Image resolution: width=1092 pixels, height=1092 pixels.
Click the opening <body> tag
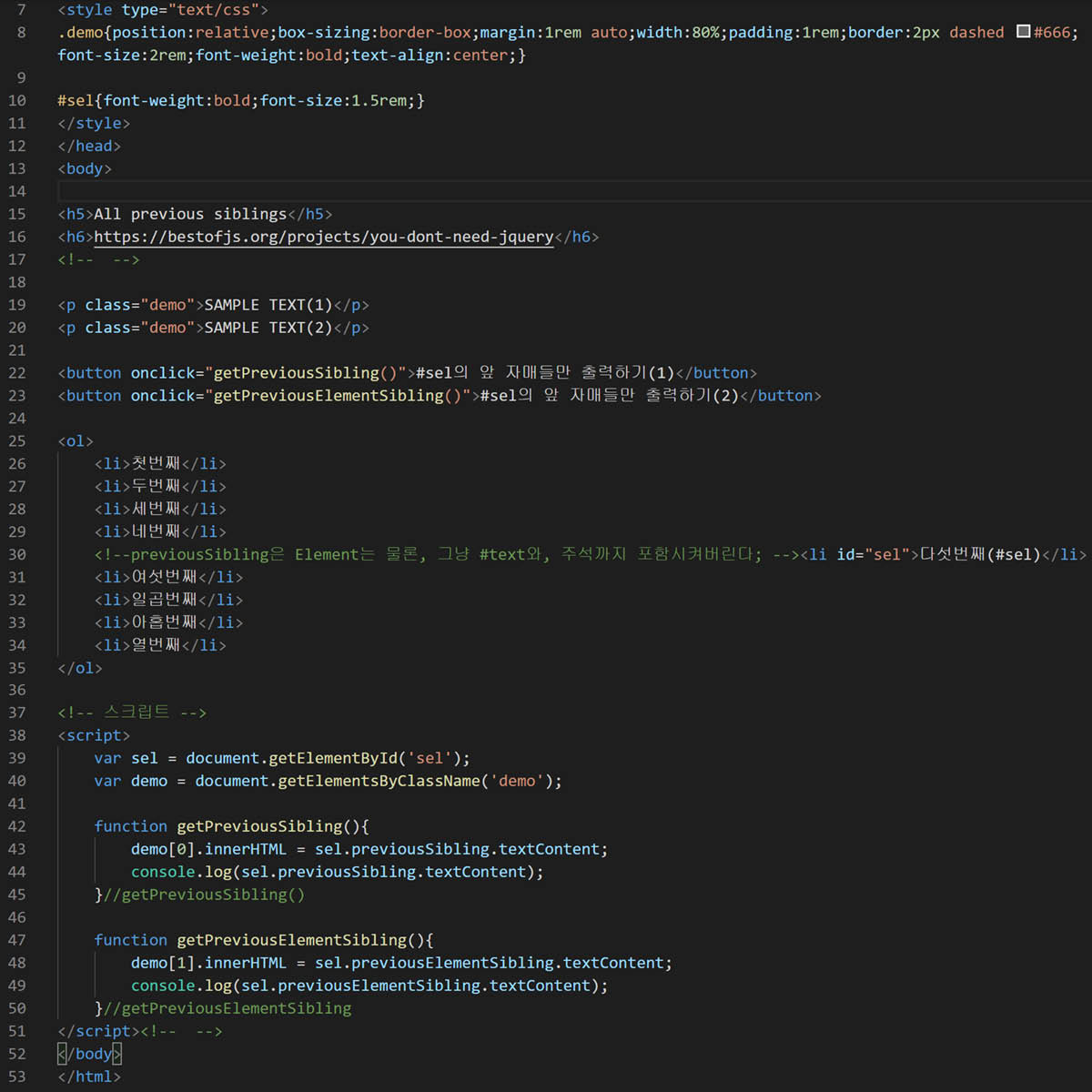[85, 168]
